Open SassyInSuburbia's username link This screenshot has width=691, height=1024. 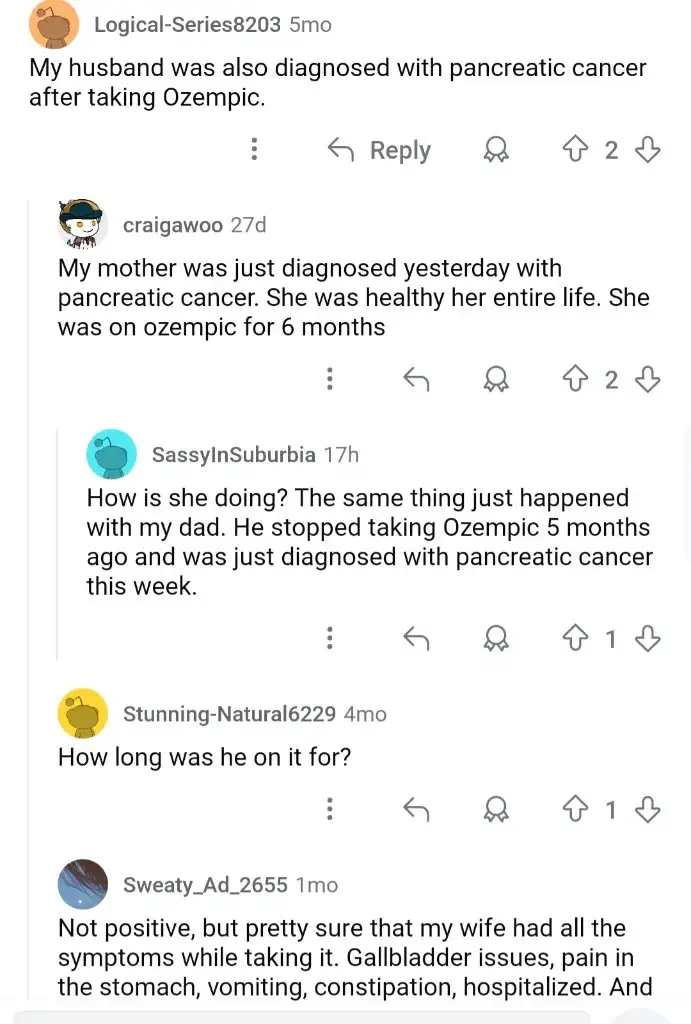pos(233,454)
